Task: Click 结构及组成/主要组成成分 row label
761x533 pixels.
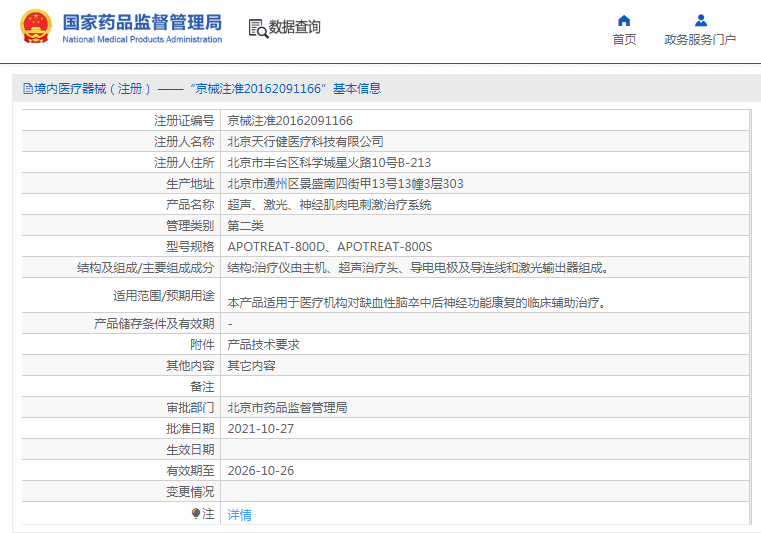Action: (146, 267)
